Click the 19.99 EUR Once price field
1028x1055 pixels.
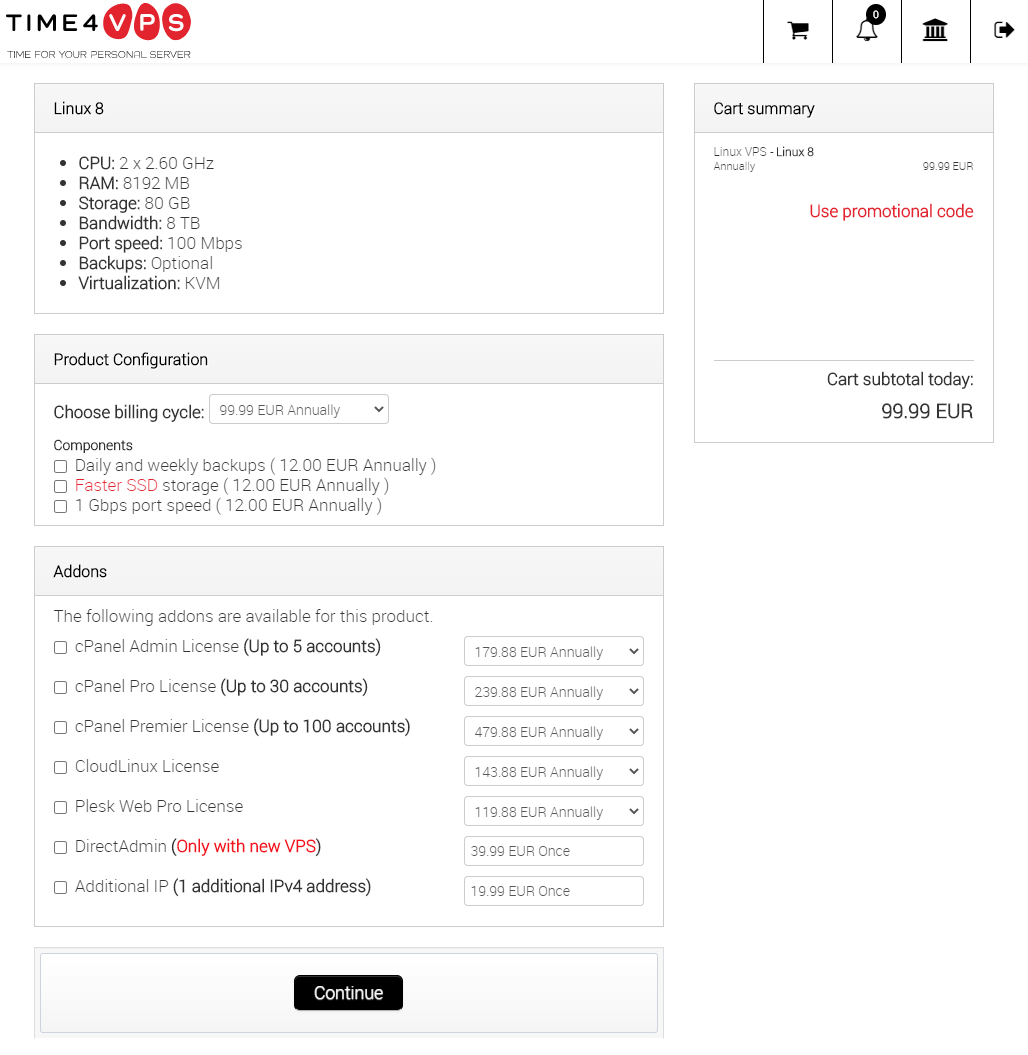click(554, 891)
